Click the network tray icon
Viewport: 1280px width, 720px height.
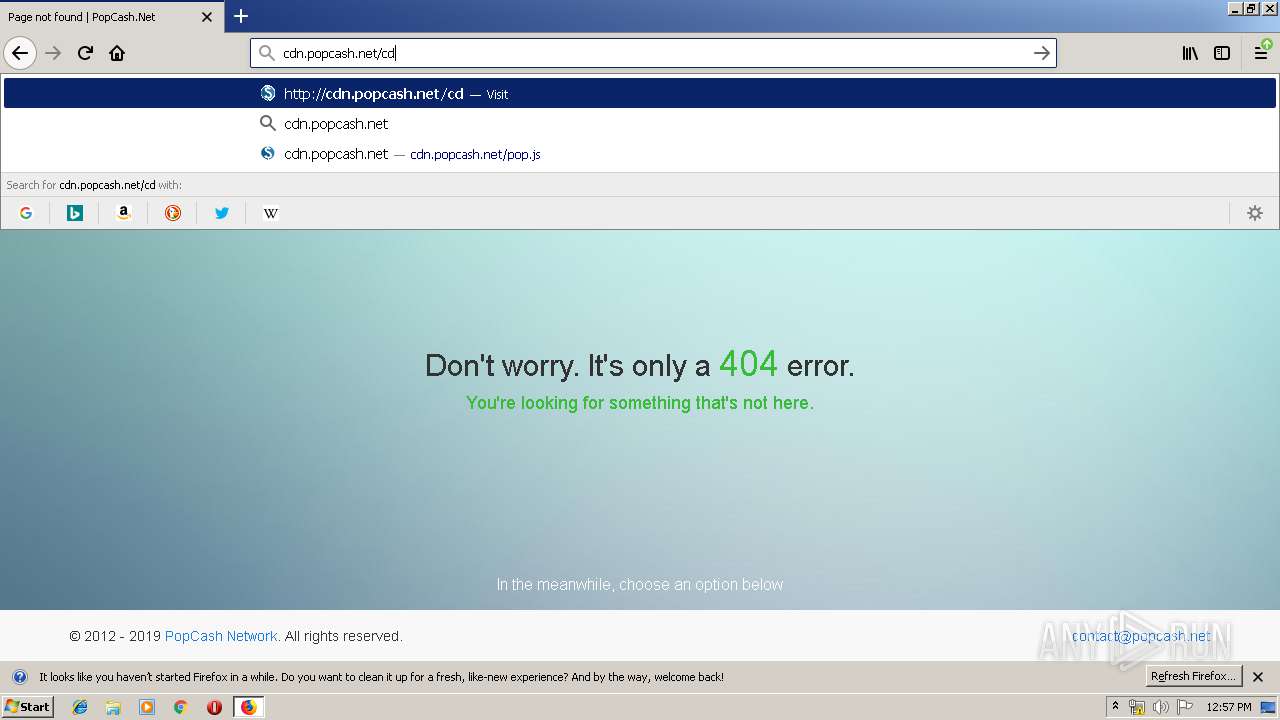coord(1137,707)
